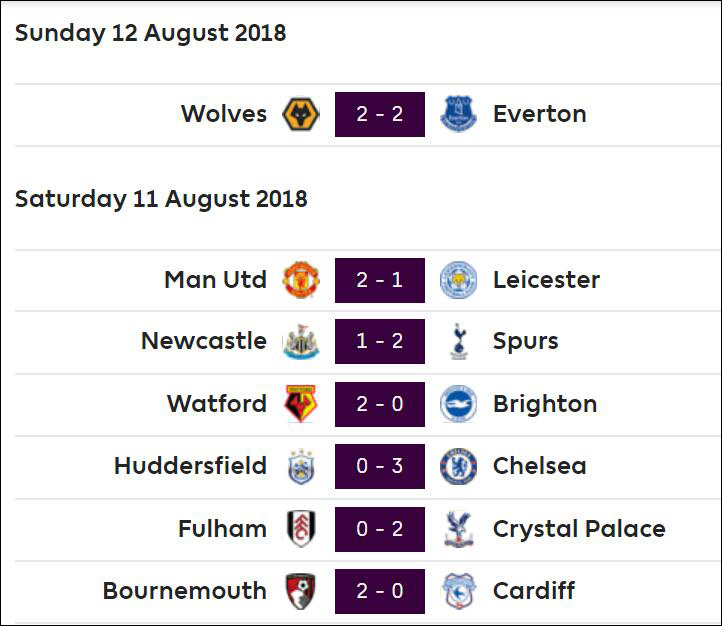Viewport: 722px width, 626px height.
Task: Click the Watford club crest
Action: pos(301,404)
